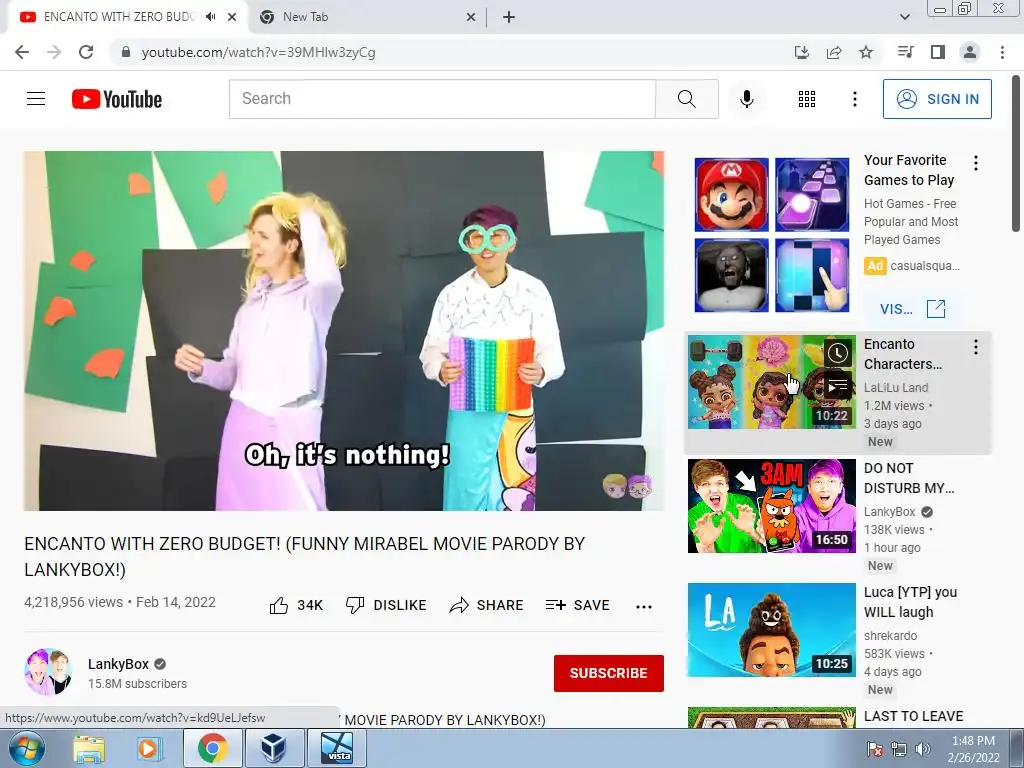Start voice search with microphone icon

(746, 99)
